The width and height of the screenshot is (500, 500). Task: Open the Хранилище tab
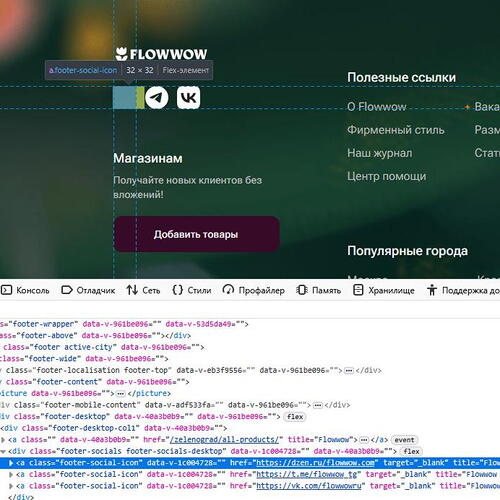(384, 290)
